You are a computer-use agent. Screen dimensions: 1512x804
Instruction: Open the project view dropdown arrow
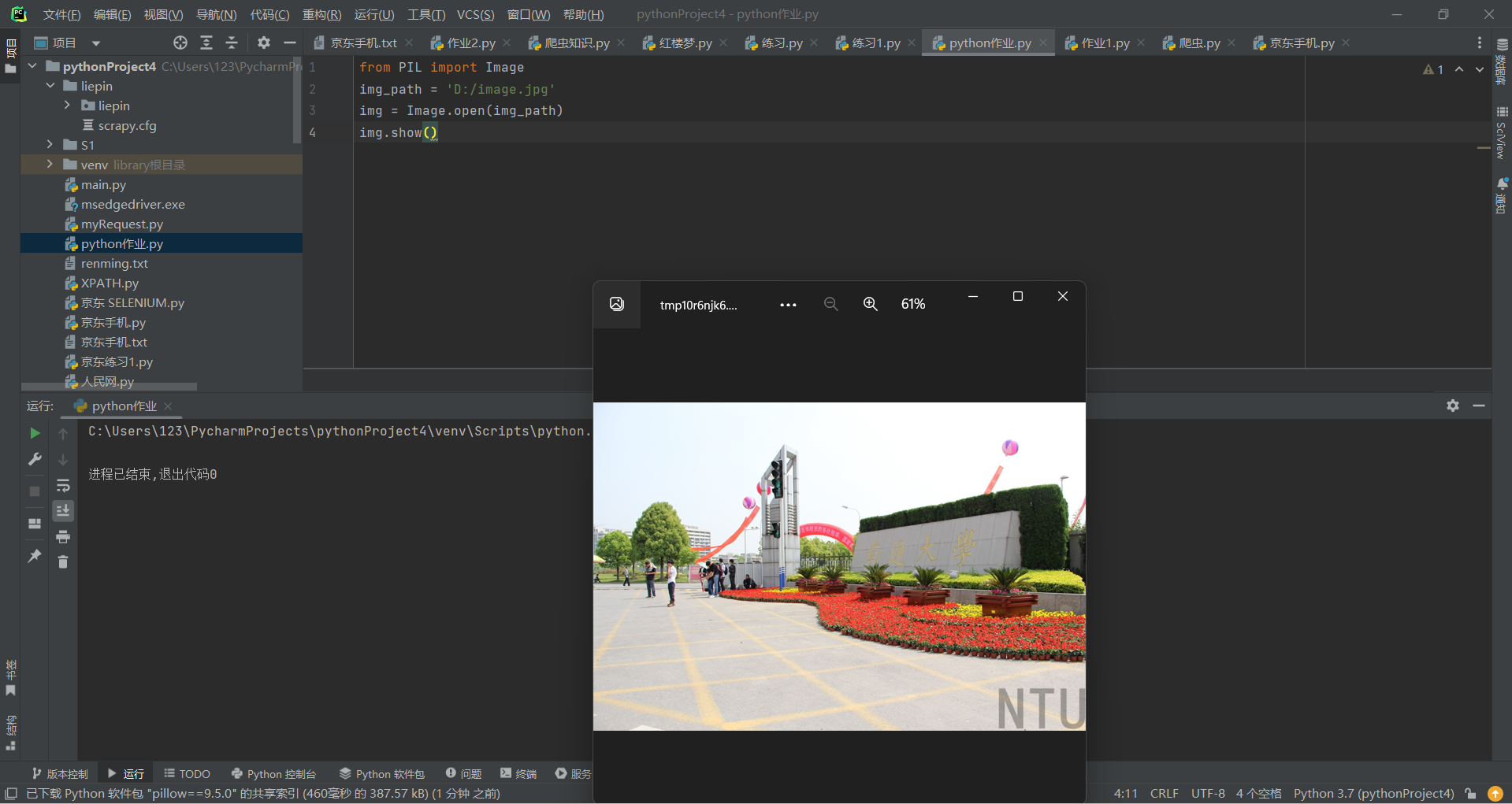(96, 43)
